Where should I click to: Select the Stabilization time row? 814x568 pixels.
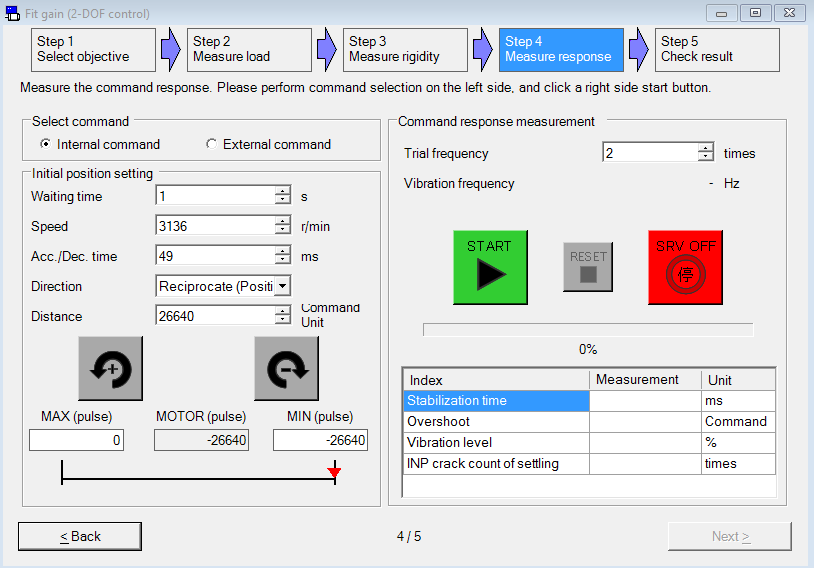589,401
